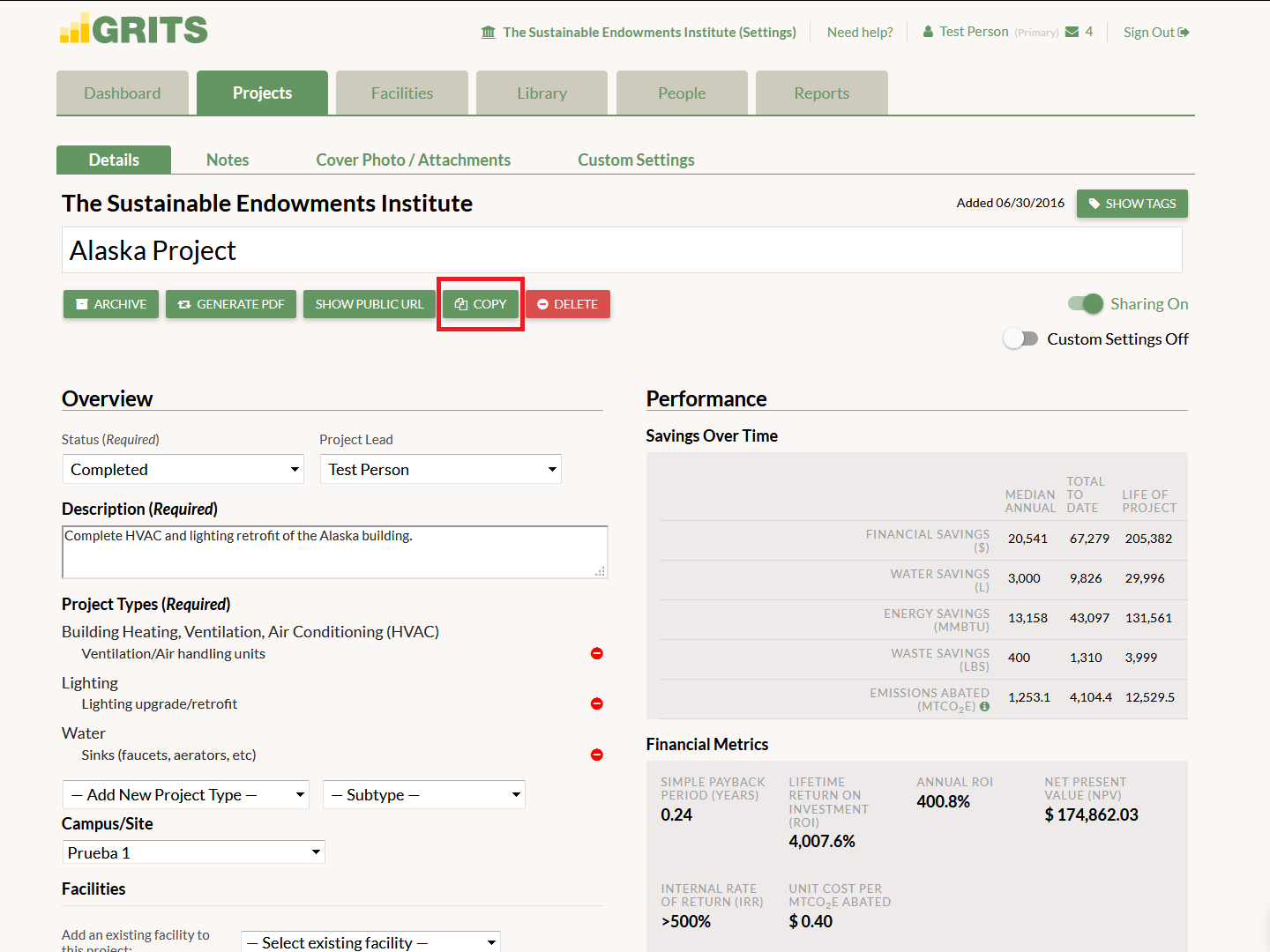This screenshot has height=952, width=1270.
Task: Switch to the People tab
Action: coord(682,93)
